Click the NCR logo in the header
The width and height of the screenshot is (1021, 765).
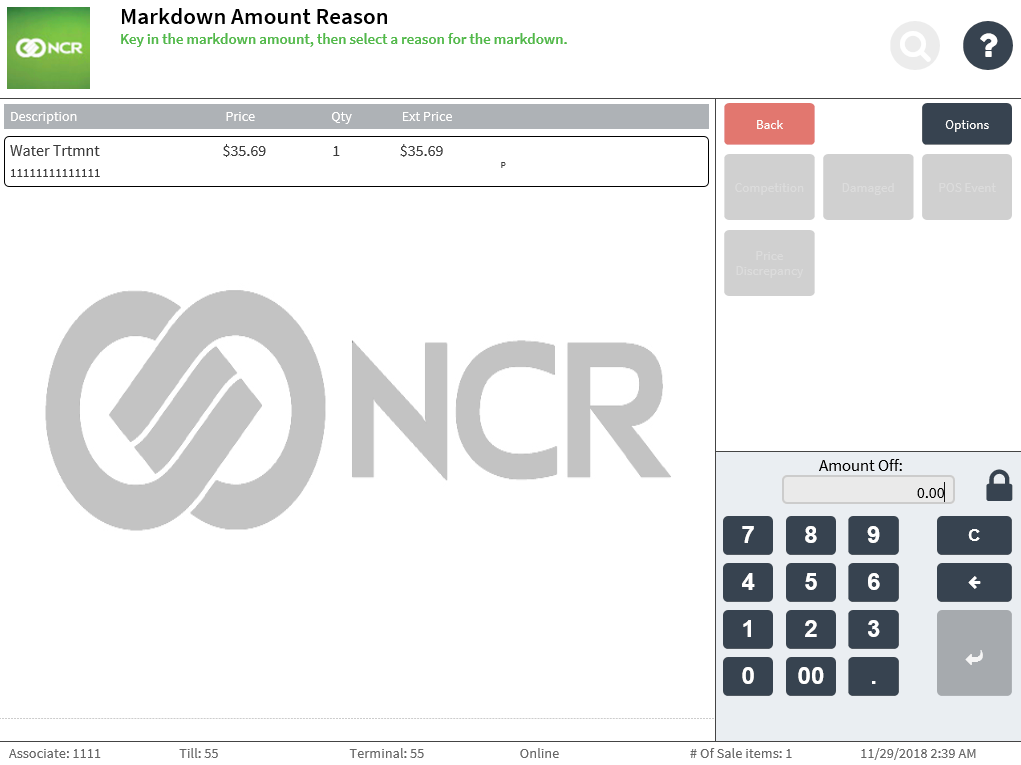pos(48,48)
